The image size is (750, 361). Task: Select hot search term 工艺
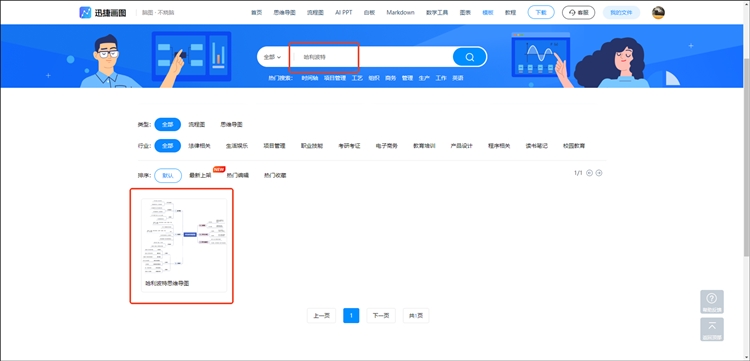tap(357, 78)
